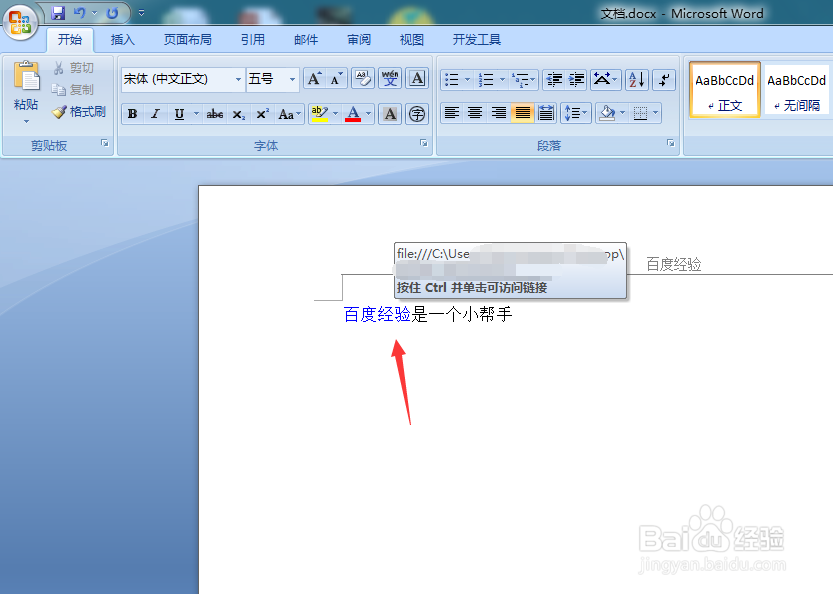The width and height of the screenshot is (833, 594).
Task: Click the 剪切 cut button
Action: click(x=74, y=68)
